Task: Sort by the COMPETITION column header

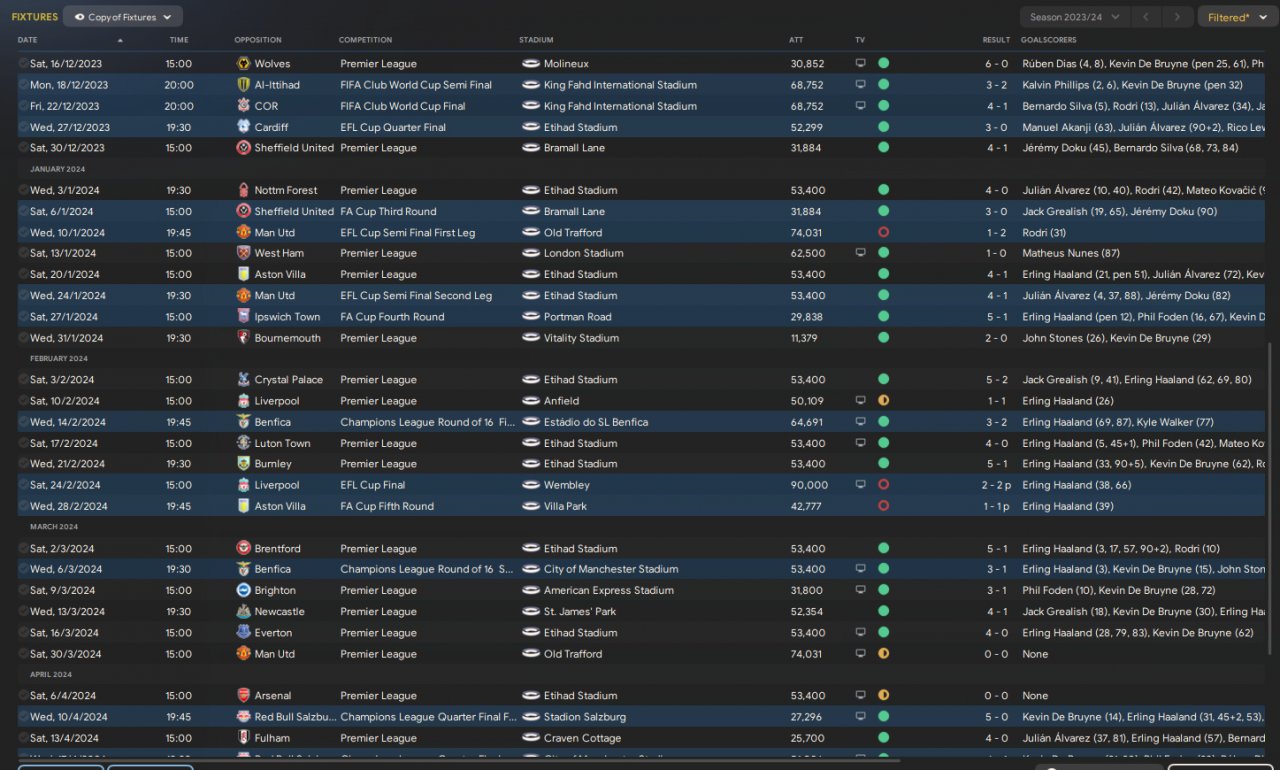Action: pos(366,40)
